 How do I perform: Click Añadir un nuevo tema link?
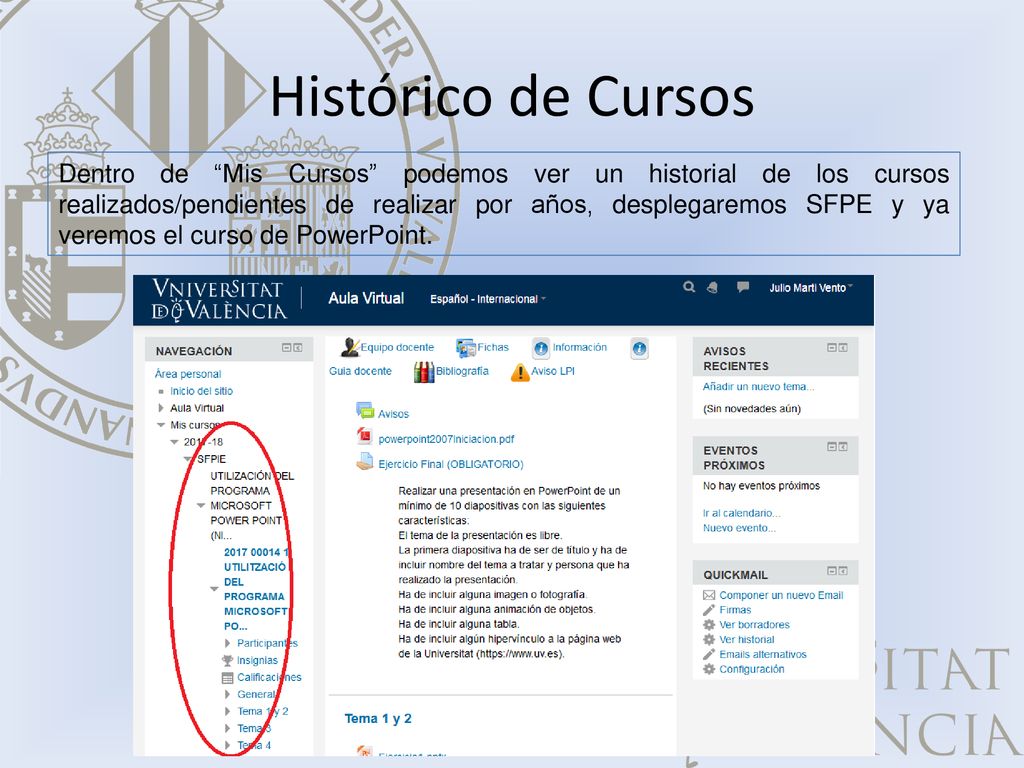(x=758, y=387)
